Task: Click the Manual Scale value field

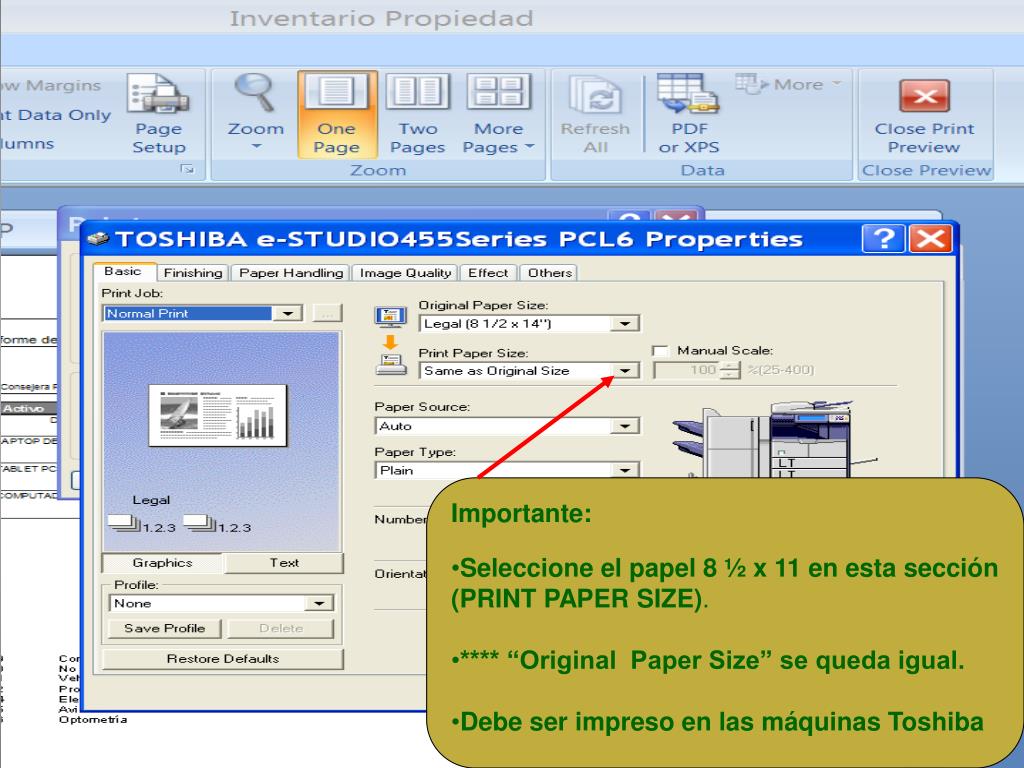Action: coord(687,370)
